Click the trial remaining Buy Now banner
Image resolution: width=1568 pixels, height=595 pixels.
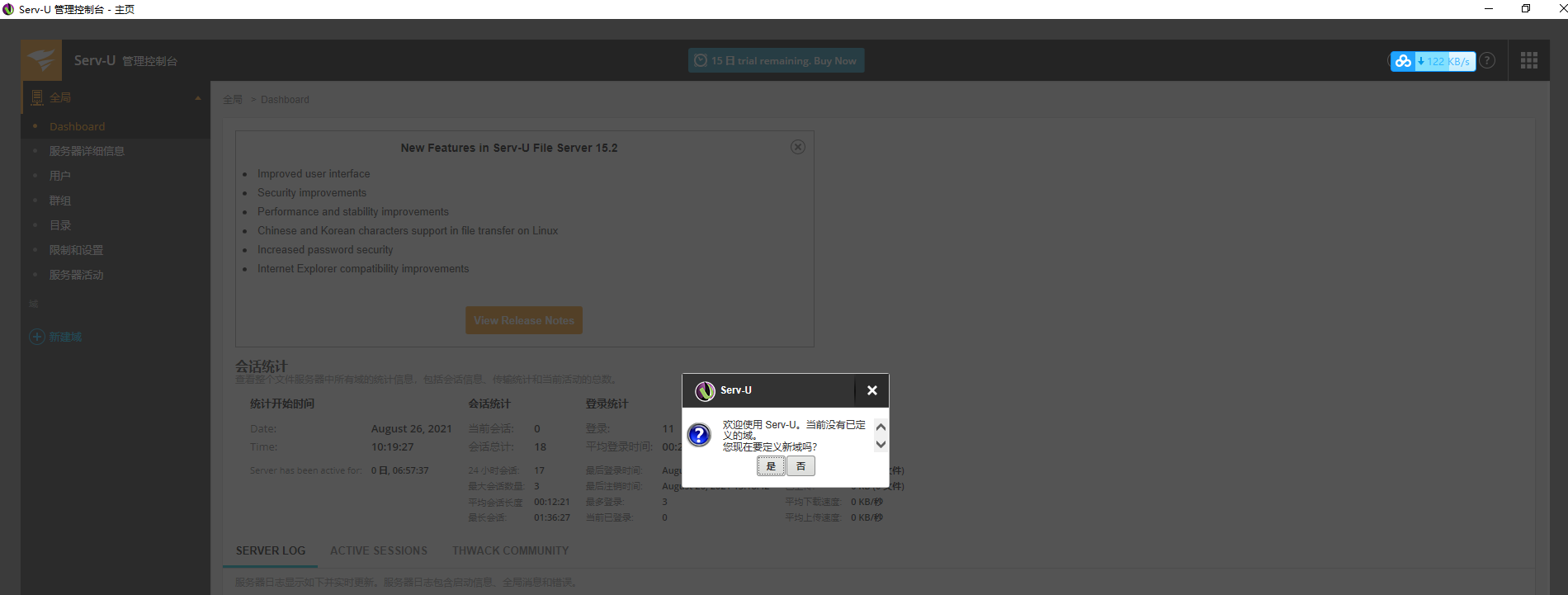coord(777,60)
